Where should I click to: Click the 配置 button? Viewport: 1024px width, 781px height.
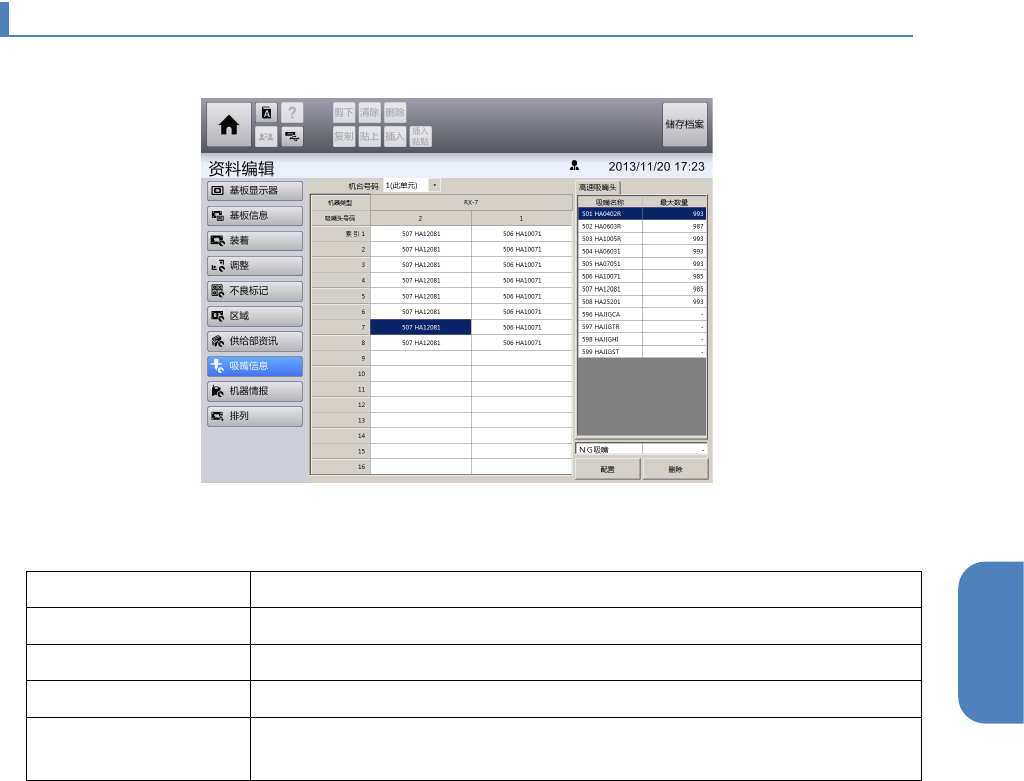(x=607, y=469)
